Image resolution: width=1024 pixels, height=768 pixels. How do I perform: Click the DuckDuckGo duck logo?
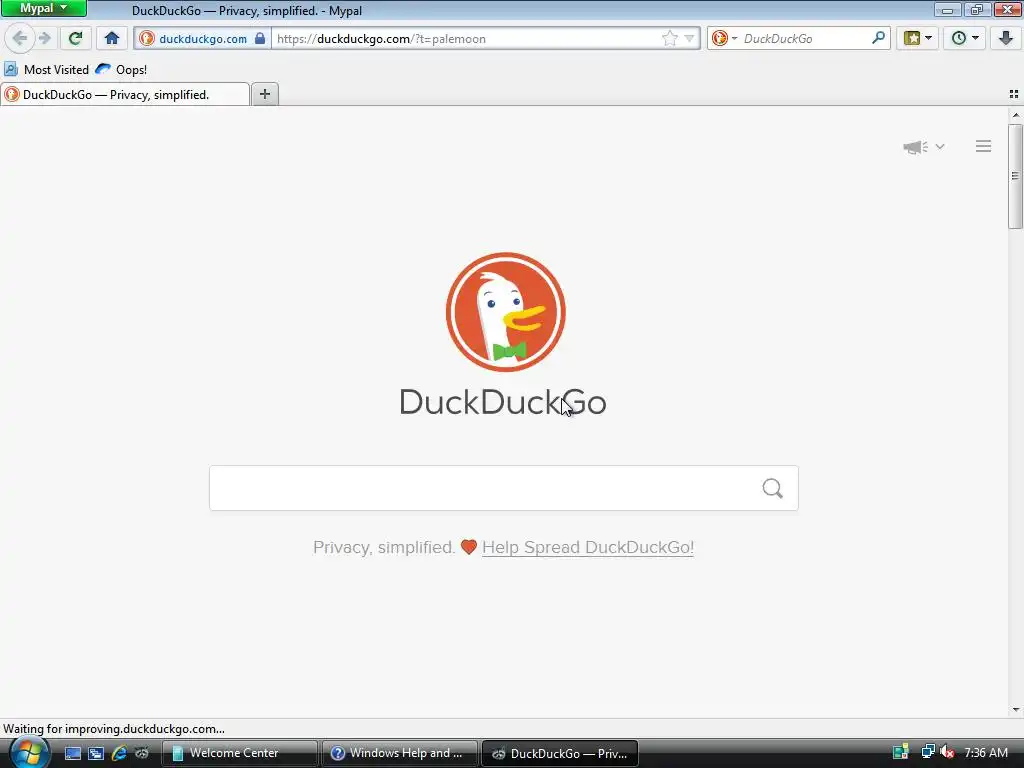pyautogui.click(x=505, y=312)
